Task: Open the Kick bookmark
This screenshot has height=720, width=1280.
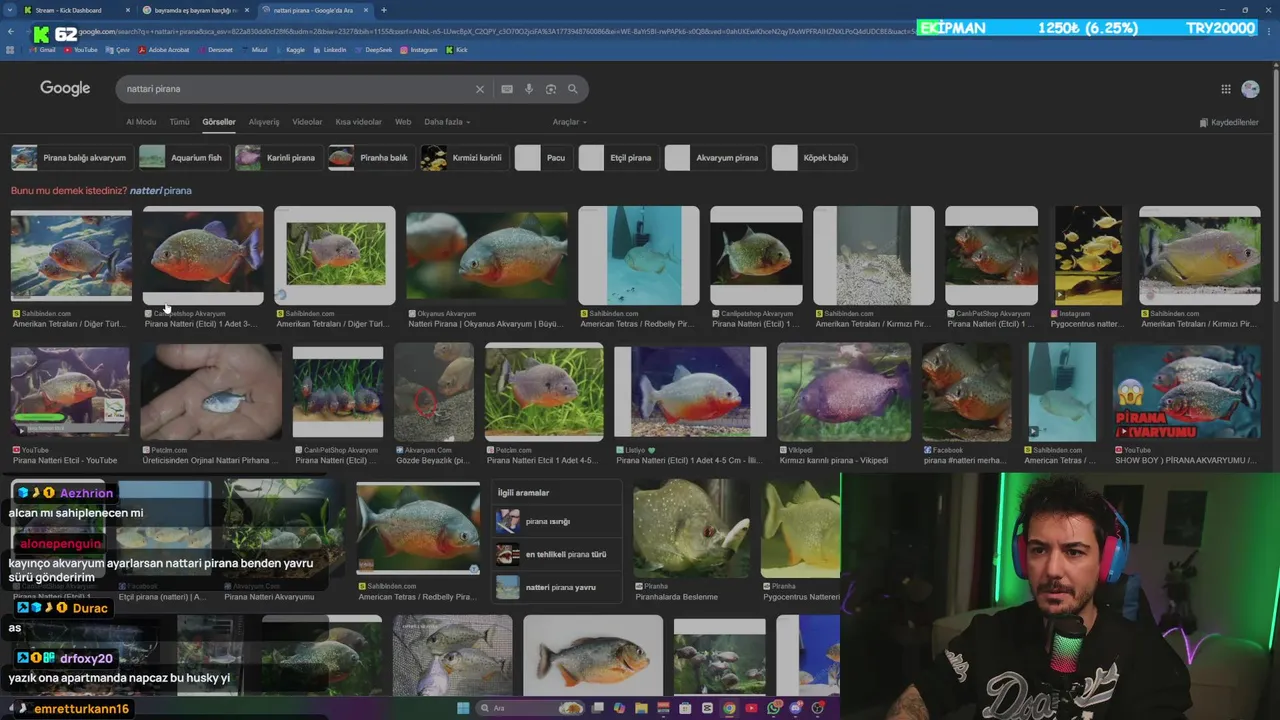Action: coord(457,50)
